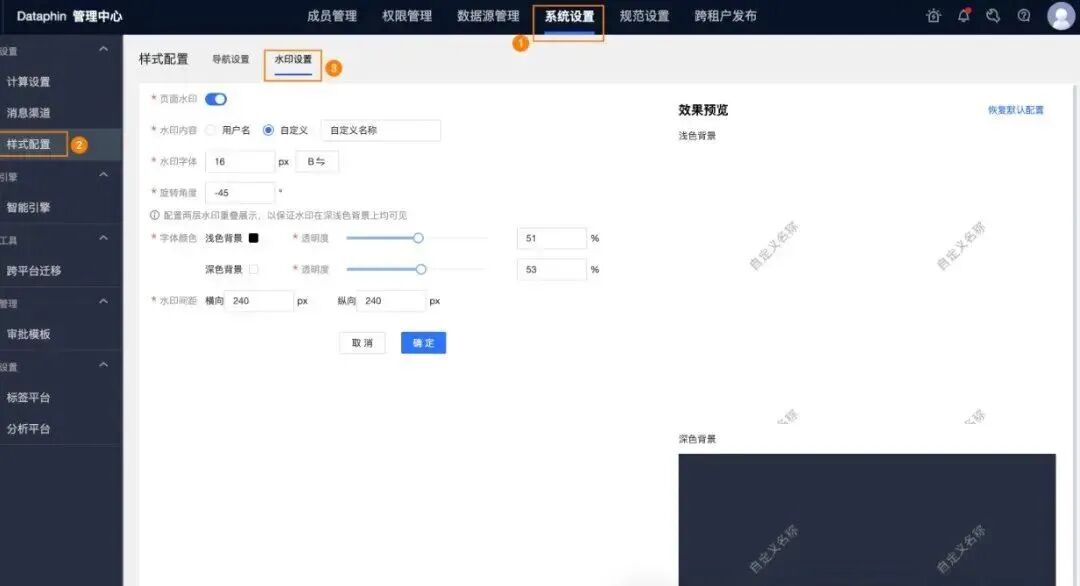This screenshot has height=586, width=1080.
Task: Click the 确定 button
Action: tap(424, 343)
